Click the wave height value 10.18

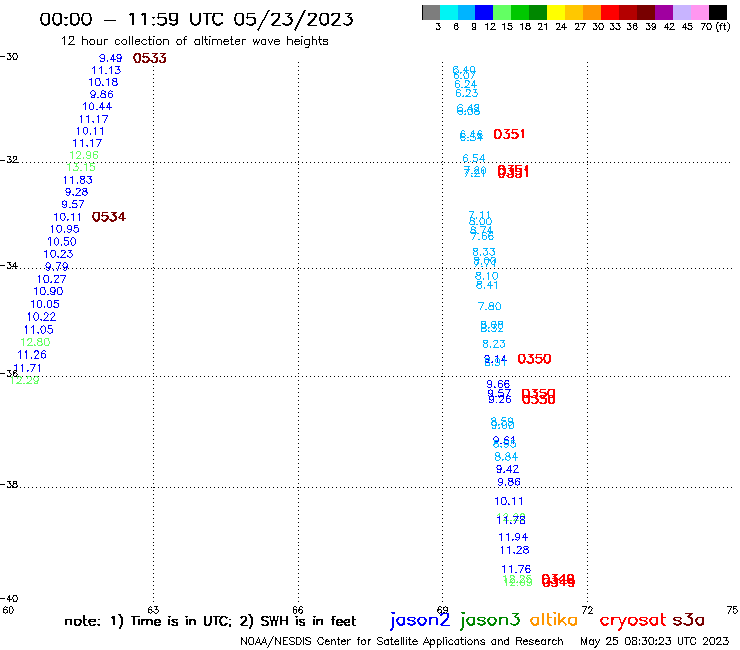pyautogui.click(x=103, y=82)
